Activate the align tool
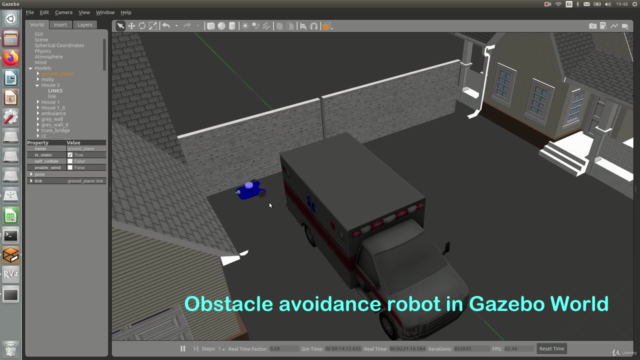 pos(303,26)
